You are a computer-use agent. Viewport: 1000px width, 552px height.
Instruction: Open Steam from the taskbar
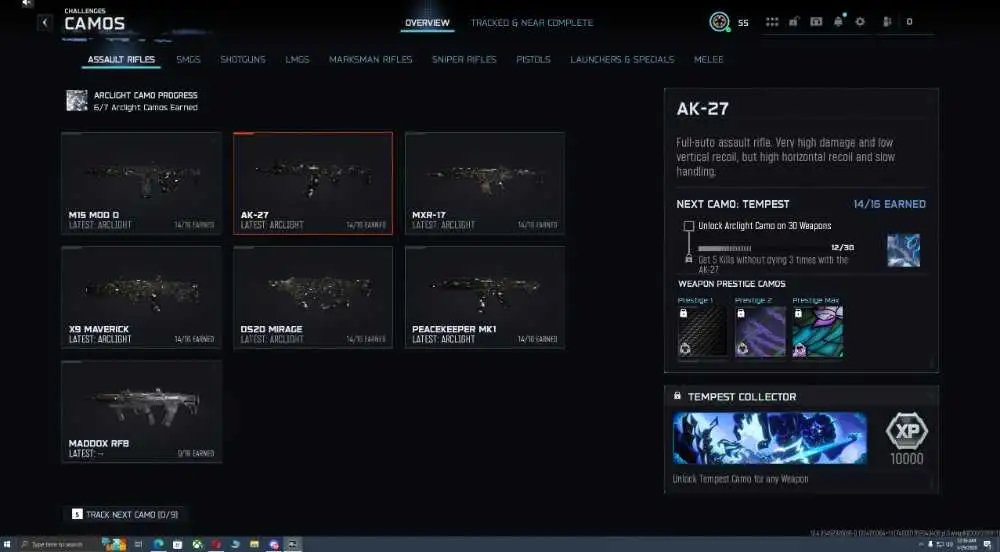coord(235,544)
